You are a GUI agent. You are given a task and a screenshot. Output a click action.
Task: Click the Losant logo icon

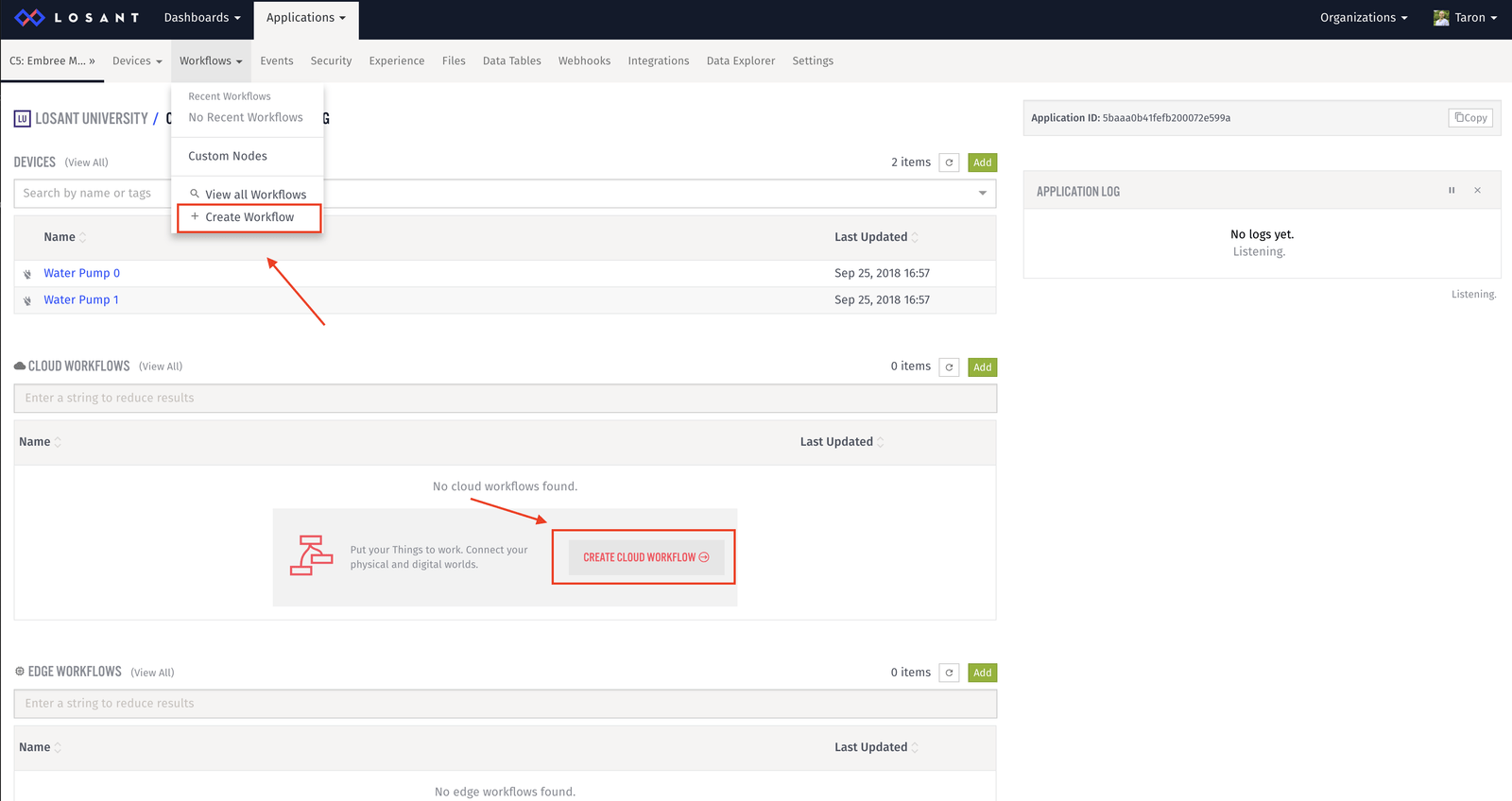pyautogui.click(x=29, y=17)
